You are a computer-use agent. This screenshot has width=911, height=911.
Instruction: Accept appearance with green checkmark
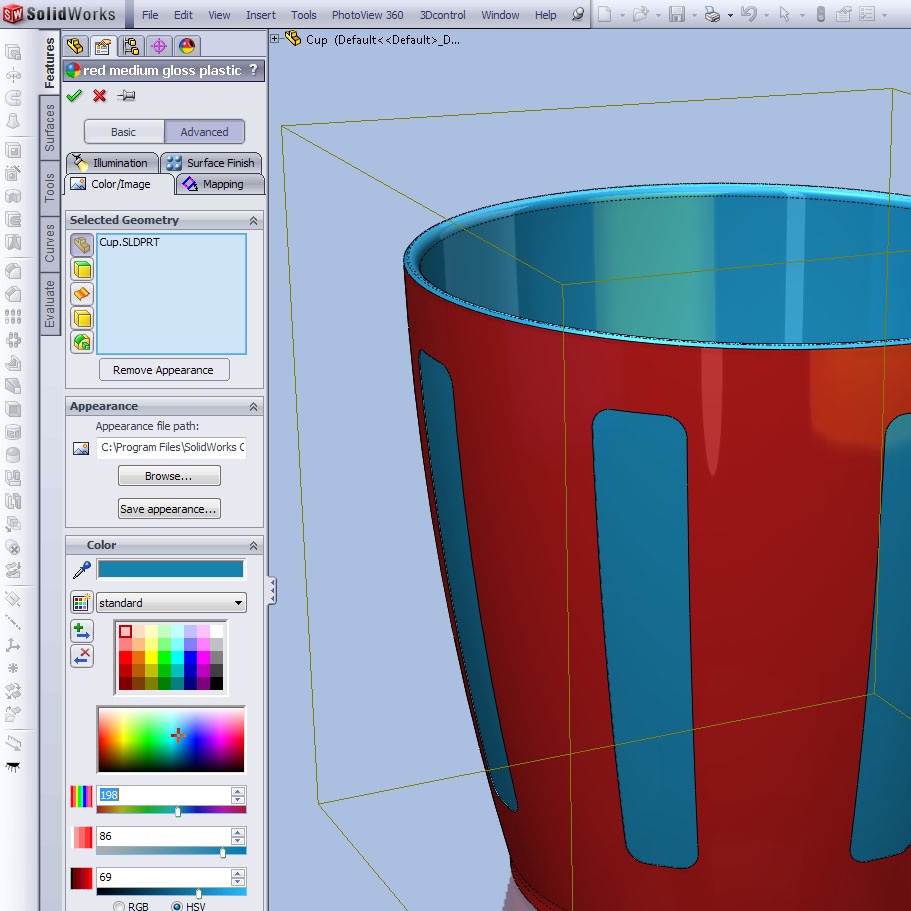(x=74, y=95)
